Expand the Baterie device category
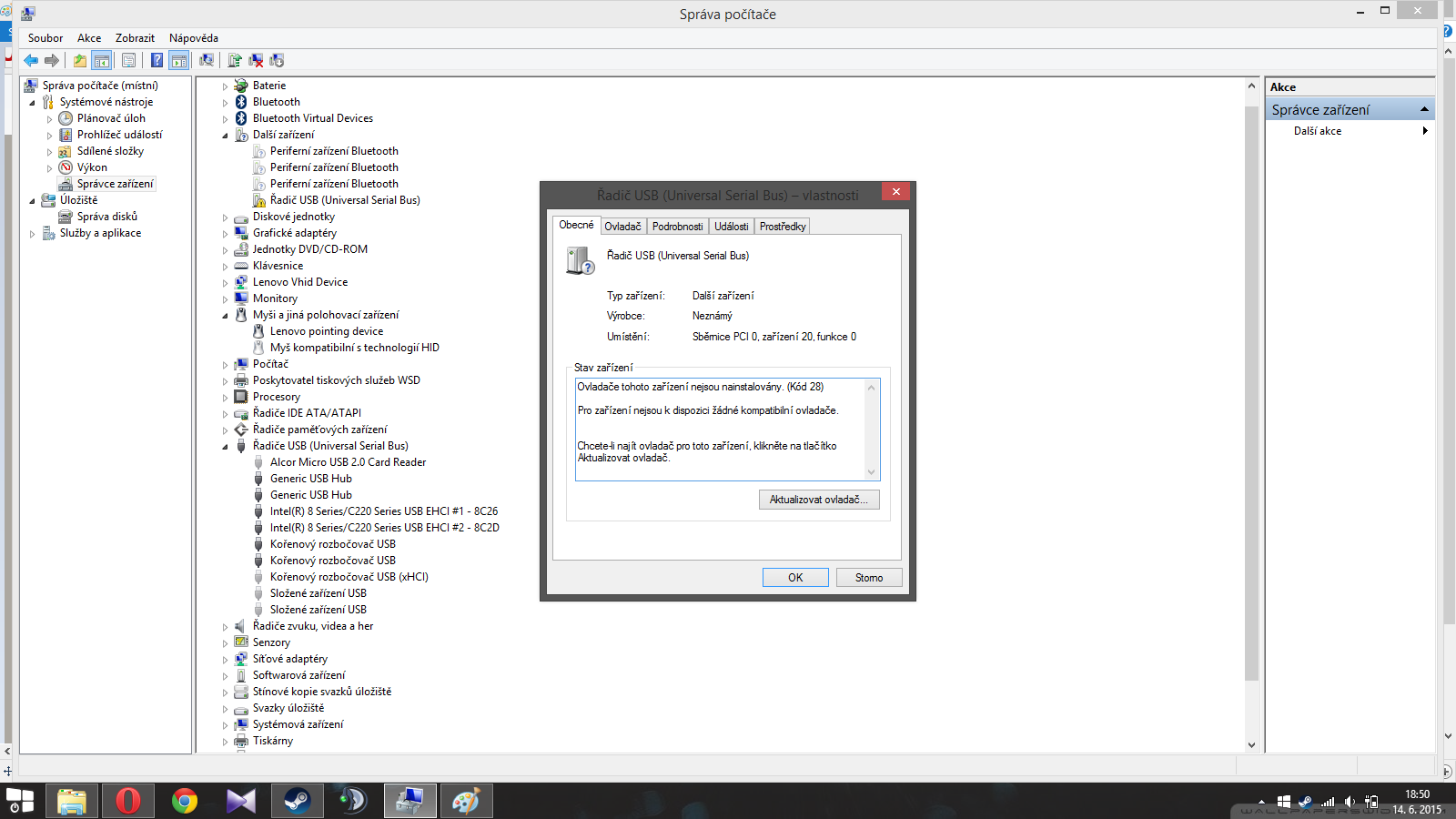Viewport: 1456px width, 819px height. coord(226,86)
